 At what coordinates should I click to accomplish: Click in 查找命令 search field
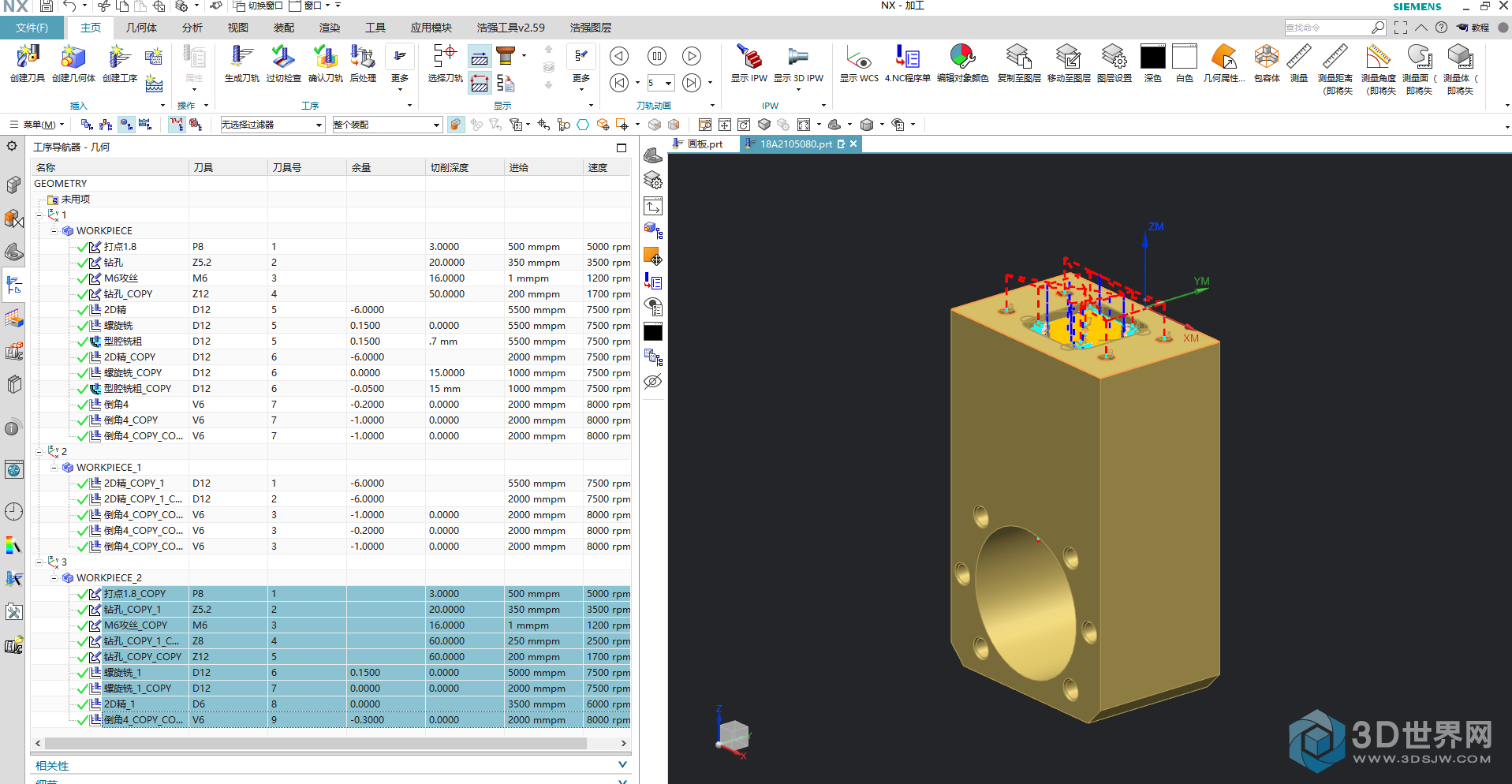[x=1328, y=28]
